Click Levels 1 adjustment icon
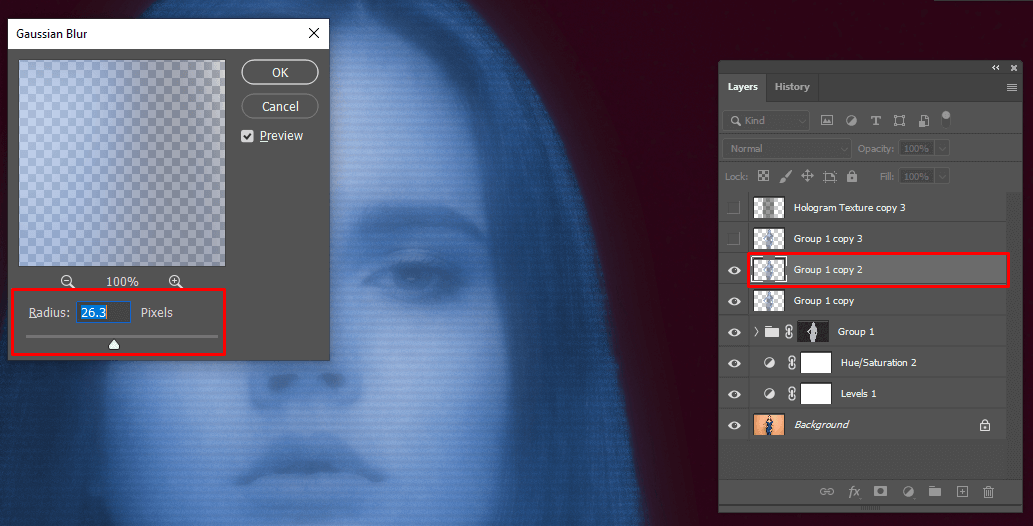1033x526 pixels. (x=769, y=394)
